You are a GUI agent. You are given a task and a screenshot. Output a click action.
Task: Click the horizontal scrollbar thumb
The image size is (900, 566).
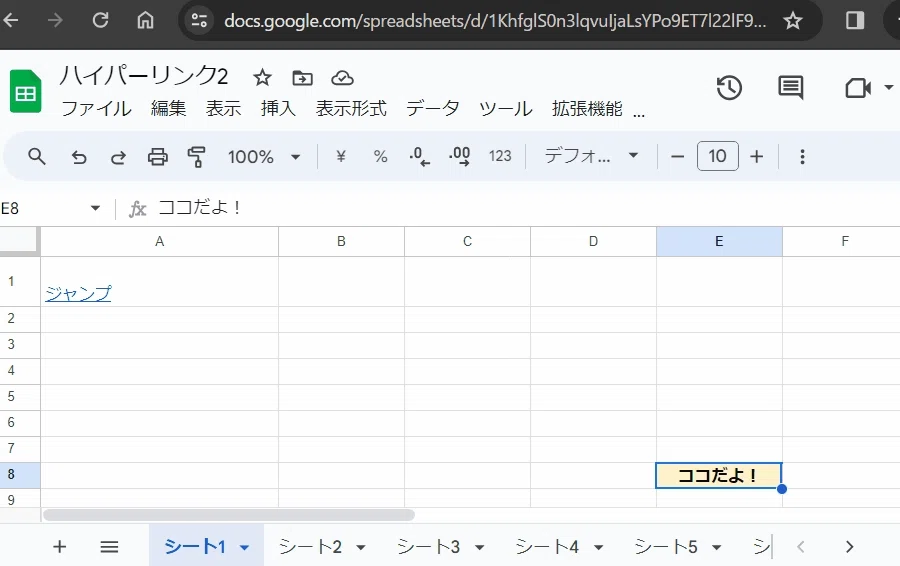click(x=228, y=514)
